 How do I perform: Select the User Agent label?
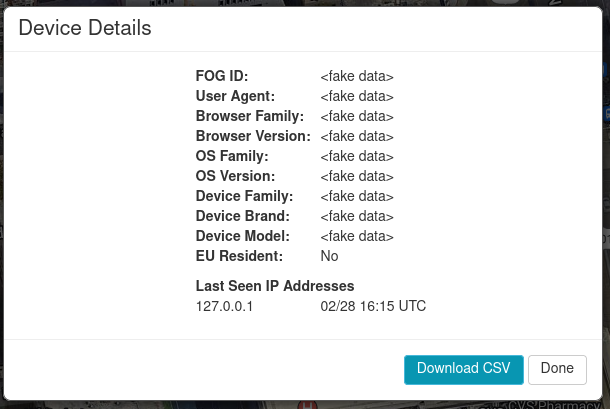pyautogui.click(x=235, y=96)
